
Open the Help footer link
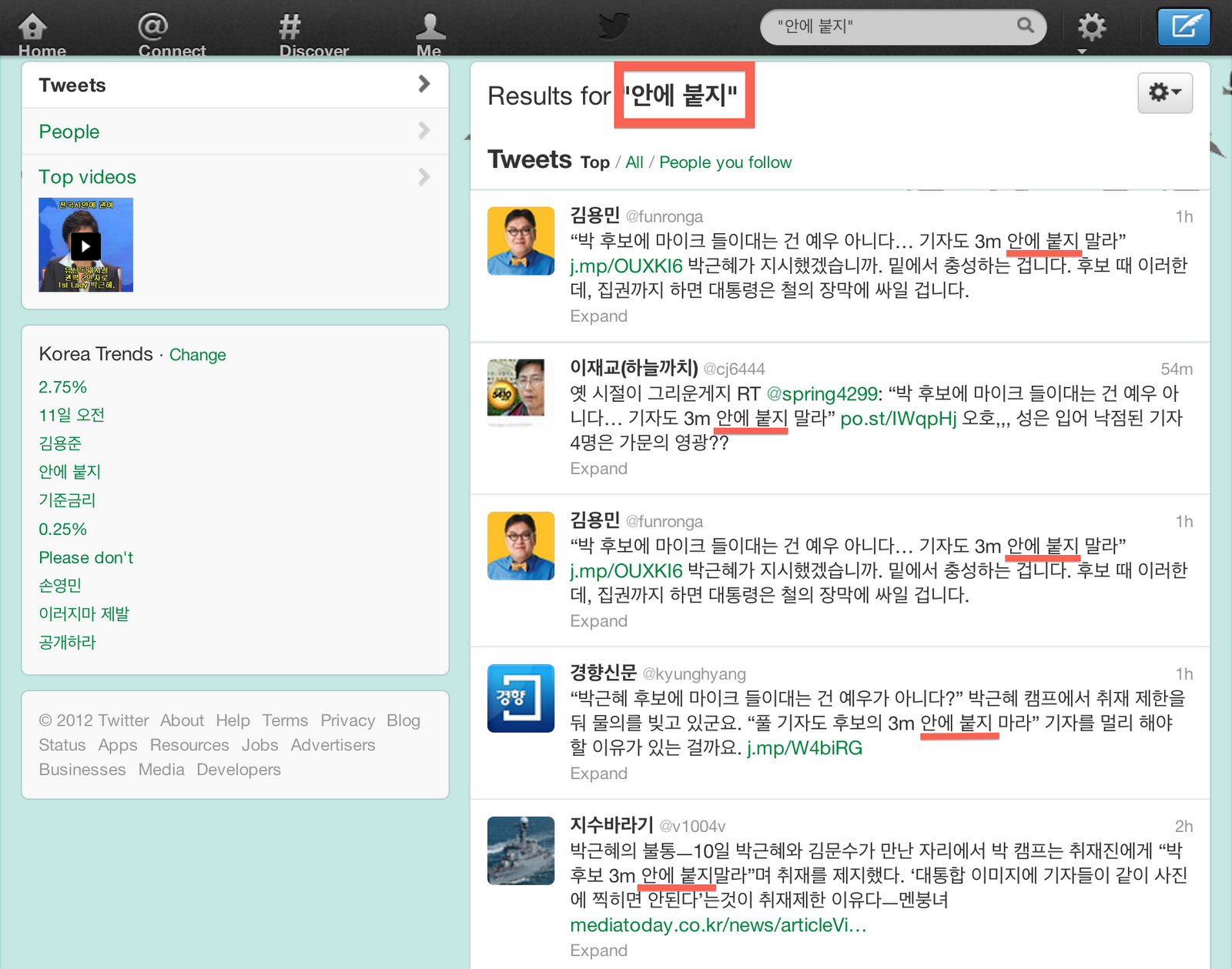[233, 720]
